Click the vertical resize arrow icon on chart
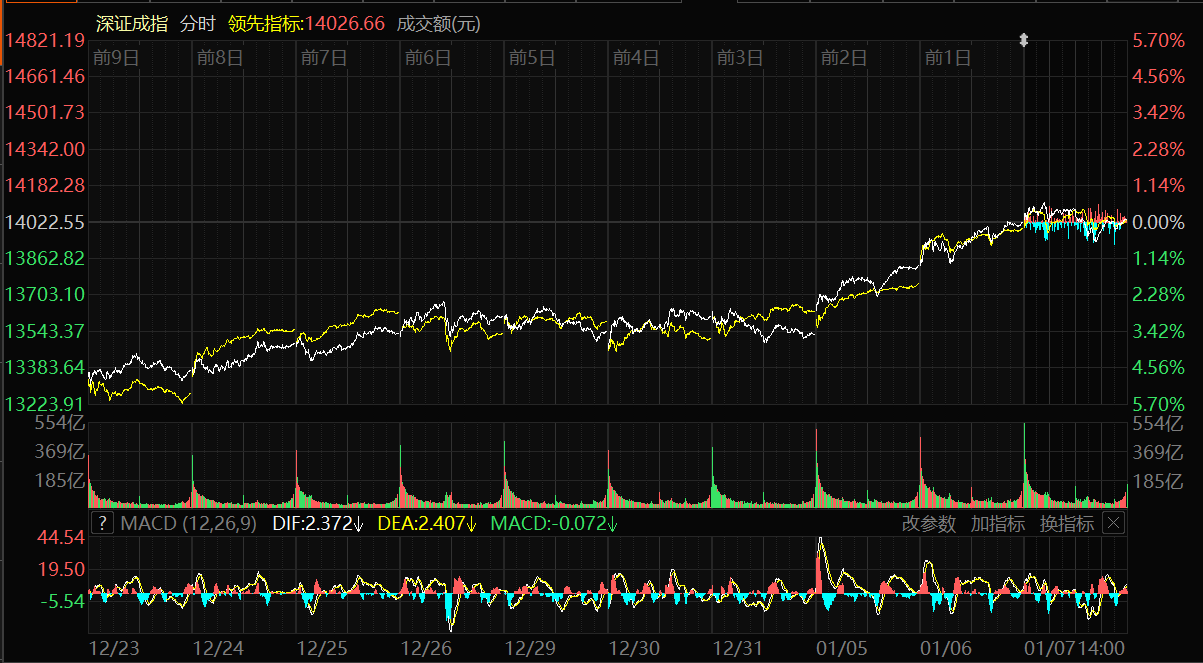 [x=1024, y=41]
